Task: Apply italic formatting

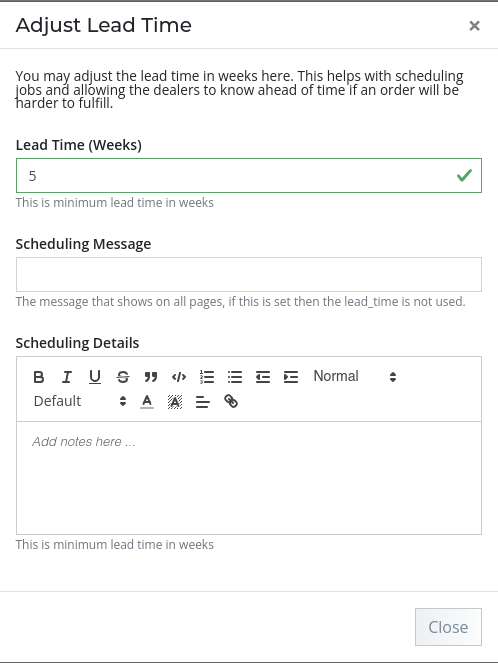Action: click(66, 377)
